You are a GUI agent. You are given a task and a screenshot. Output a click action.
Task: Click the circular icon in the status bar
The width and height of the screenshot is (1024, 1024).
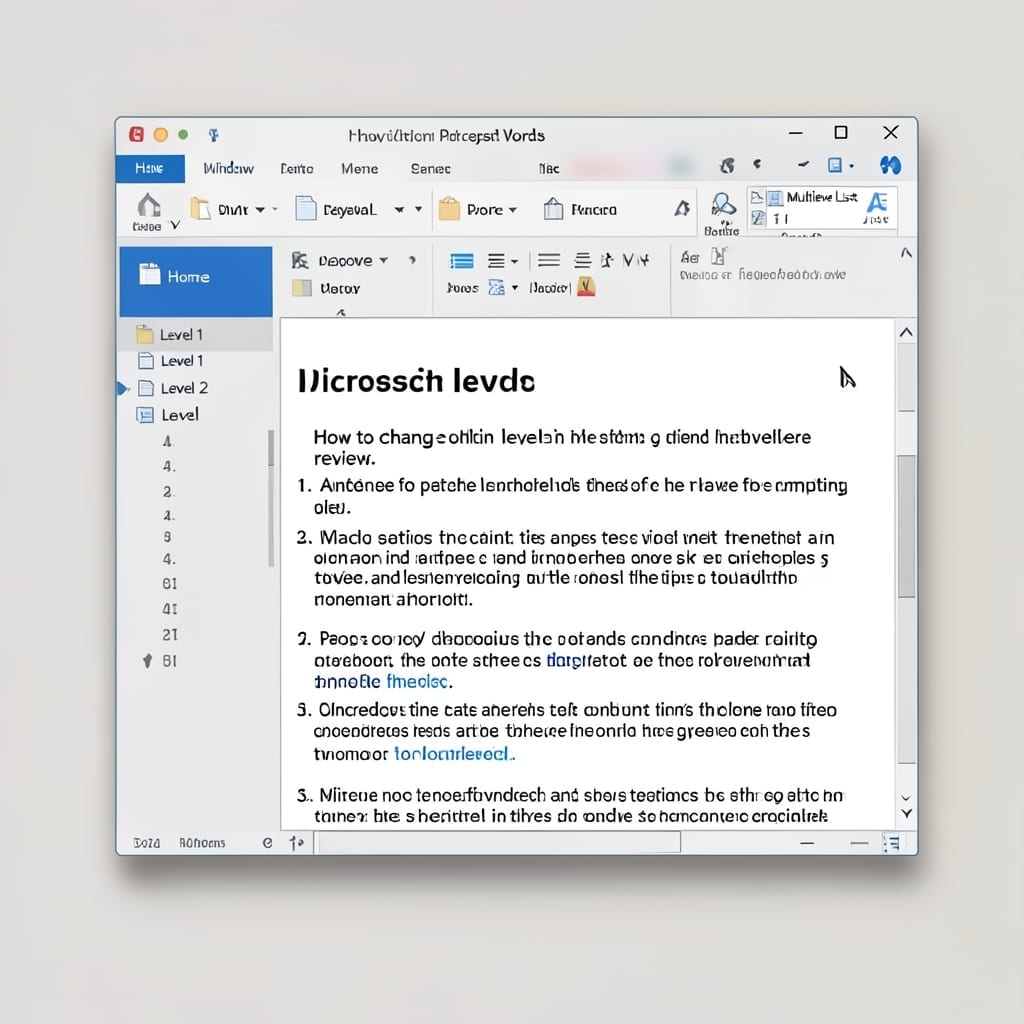[x=267, y=843]
